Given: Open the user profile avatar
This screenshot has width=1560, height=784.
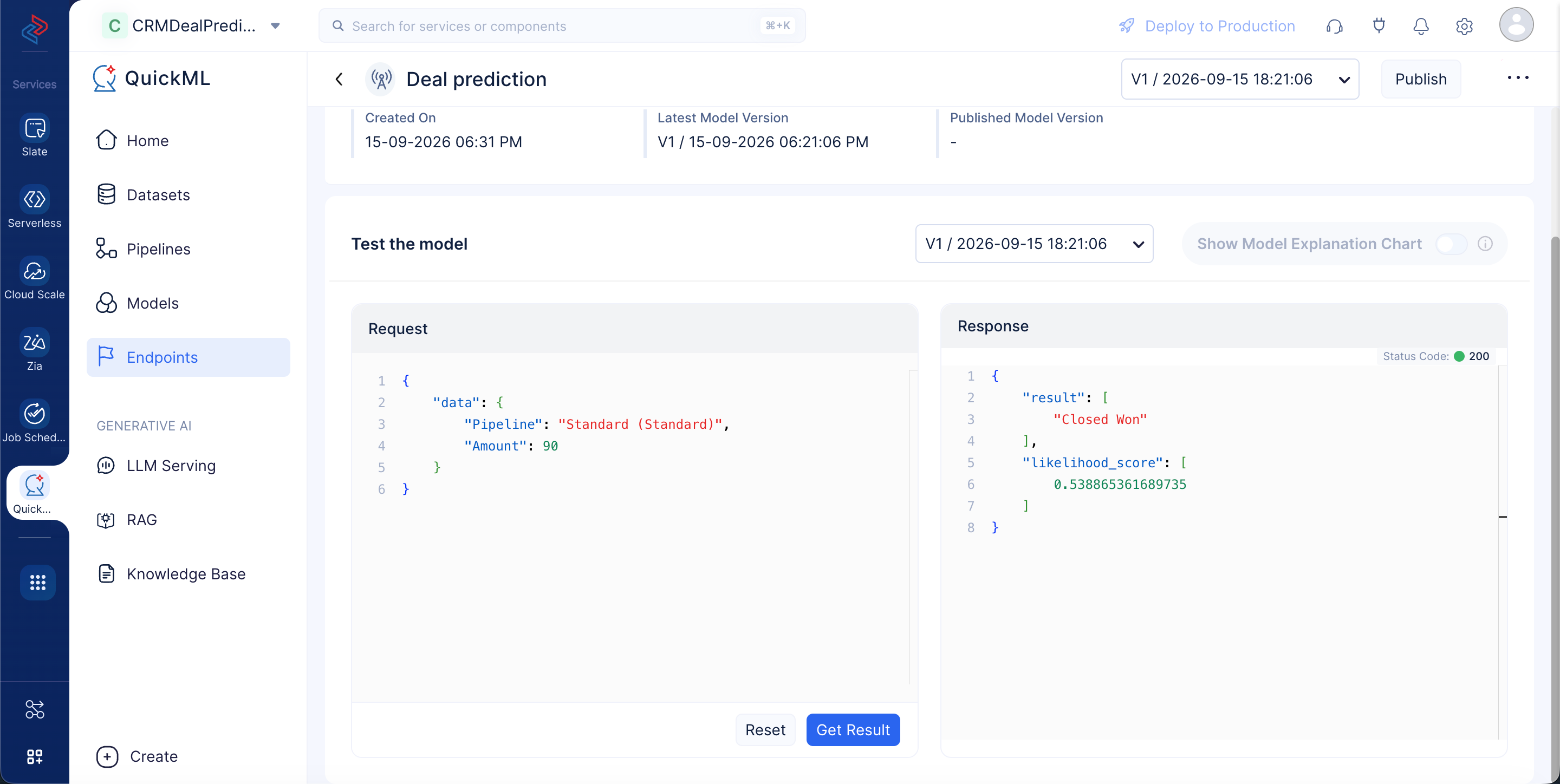Looking at the screenshot, I should point(1516,25).
